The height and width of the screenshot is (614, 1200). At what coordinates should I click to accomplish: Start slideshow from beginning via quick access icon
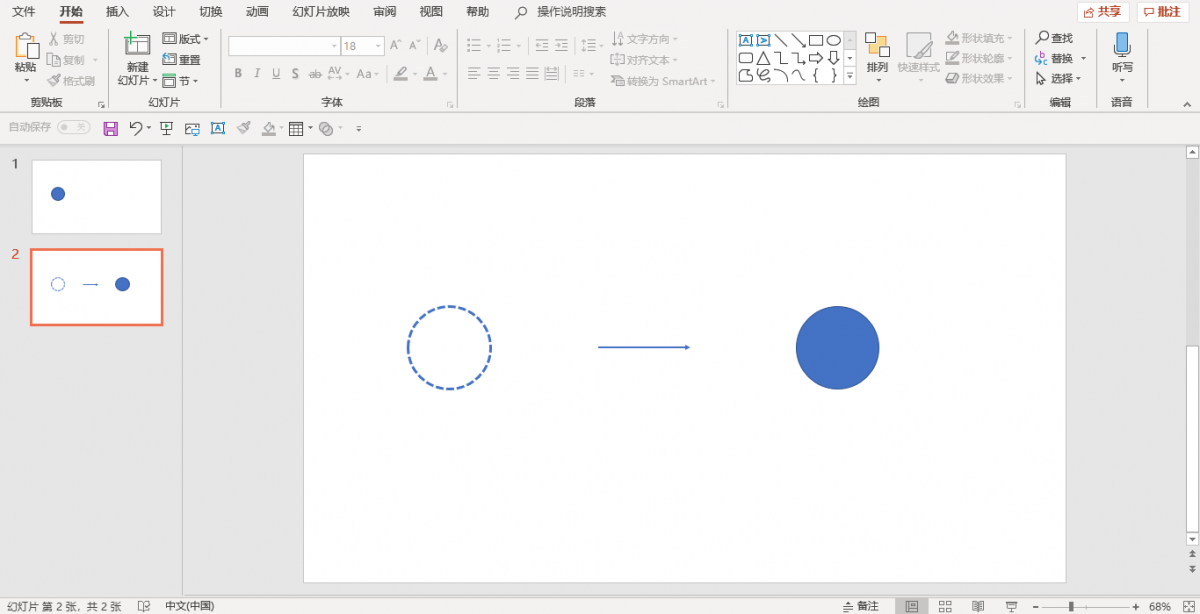pyautogui.click(x=167, y=128)
